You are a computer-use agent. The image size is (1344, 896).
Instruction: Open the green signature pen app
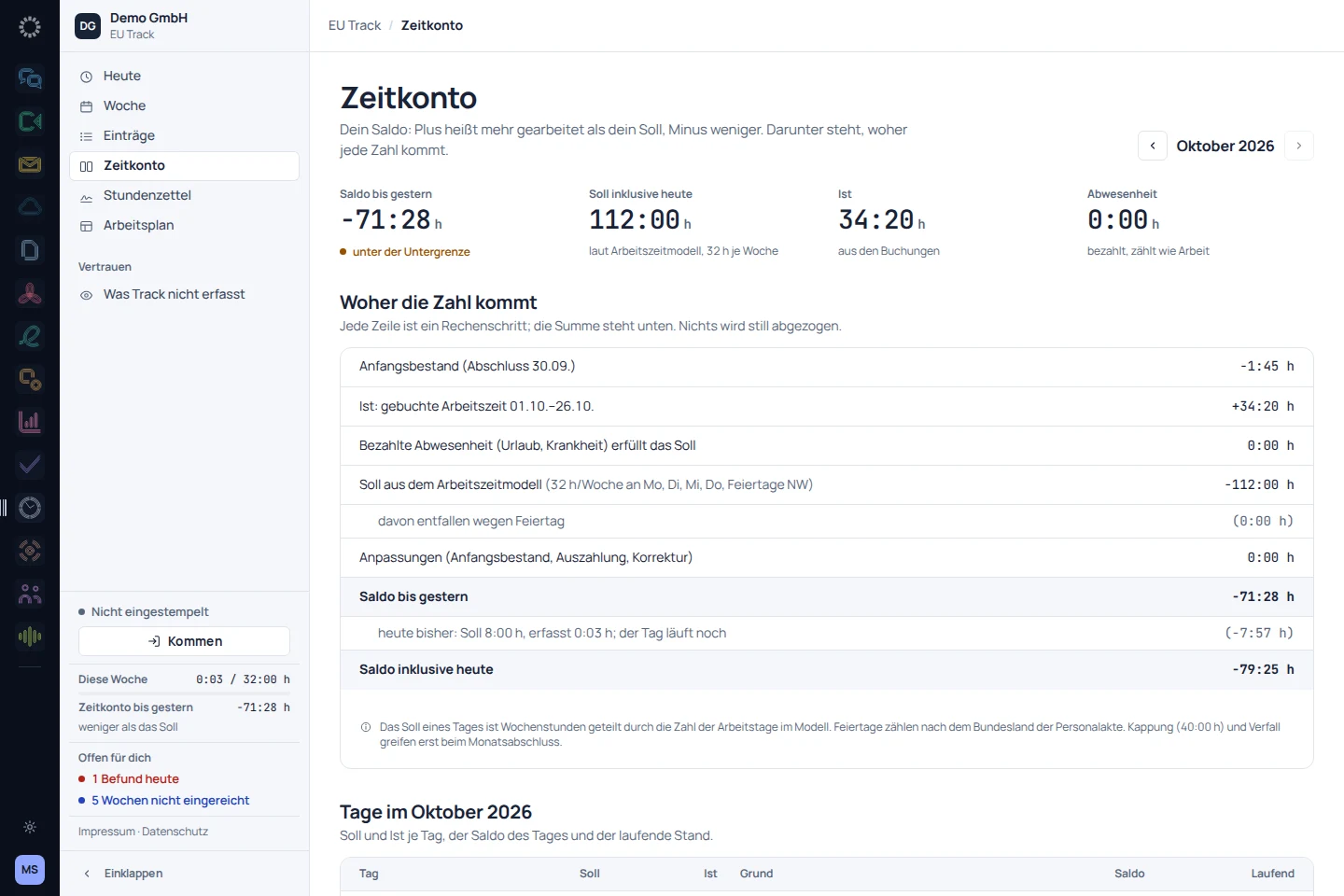pyautogui.click(x=30, y=336)
